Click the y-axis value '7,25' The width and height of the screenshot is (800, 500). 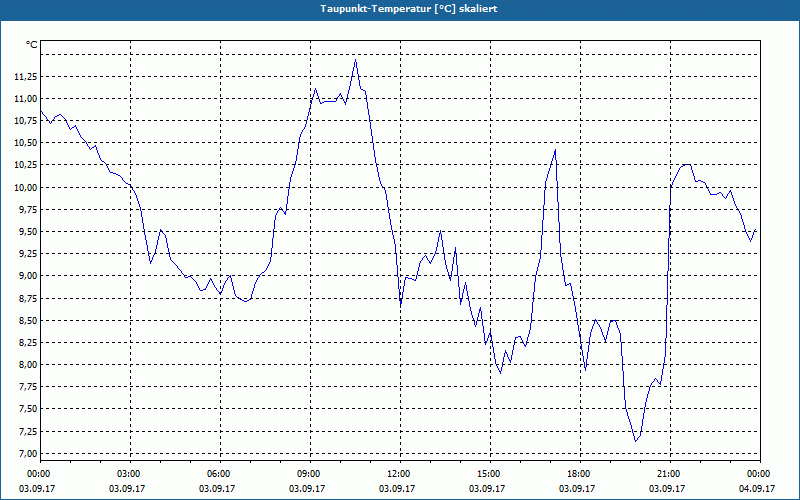pyautogui.click(x=27, y=432)
